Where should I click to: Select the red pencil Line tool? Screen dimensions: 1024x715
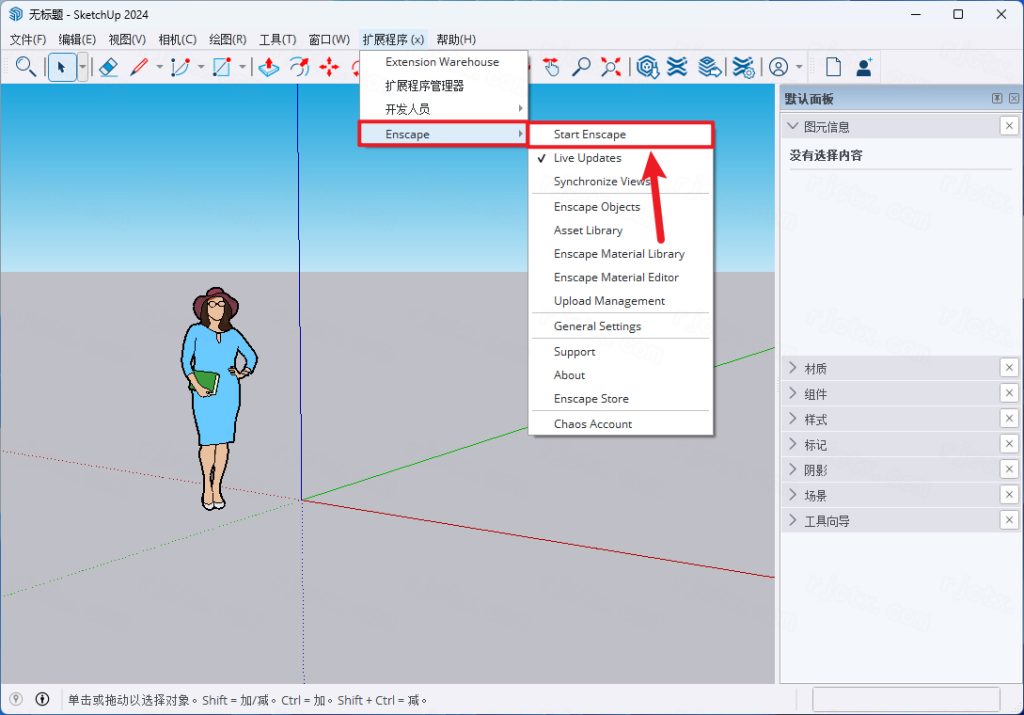click(x=138, y=67)
